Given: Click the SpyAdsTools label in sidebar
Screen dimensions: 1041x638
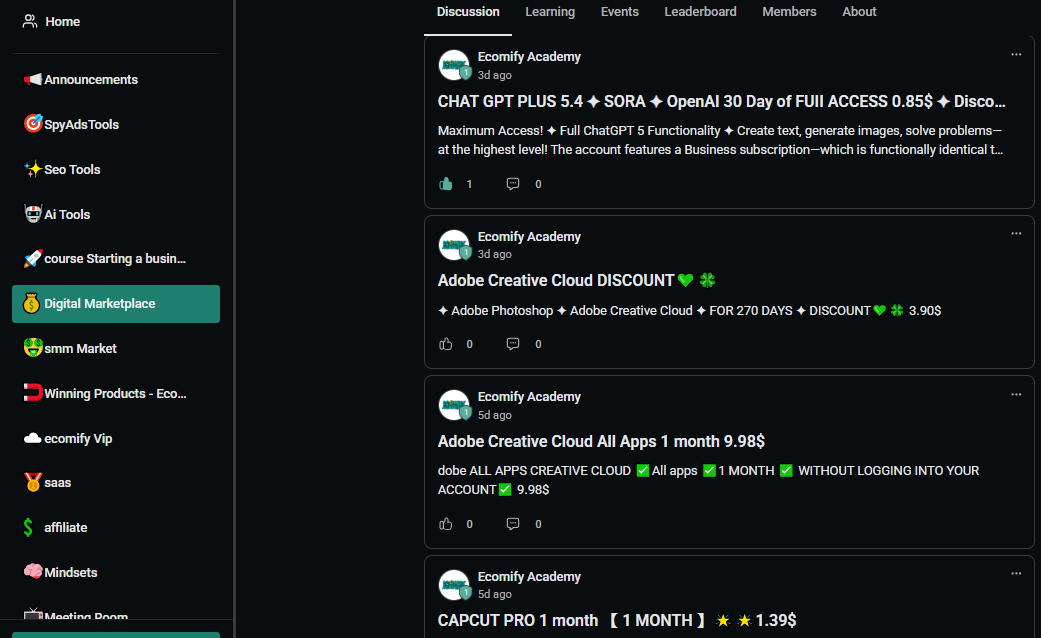Looking at the screenshot, I should [82, 125].
